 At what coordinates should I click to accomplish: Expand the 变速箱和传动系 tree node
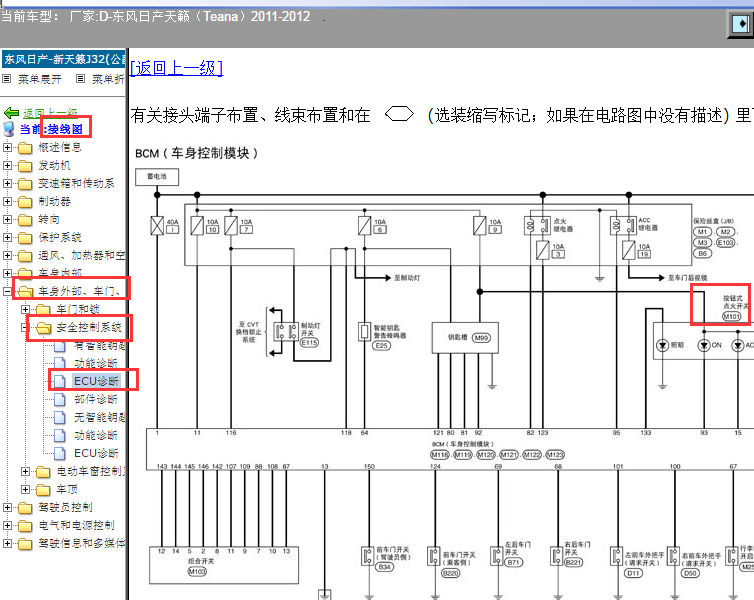[7, 184]
